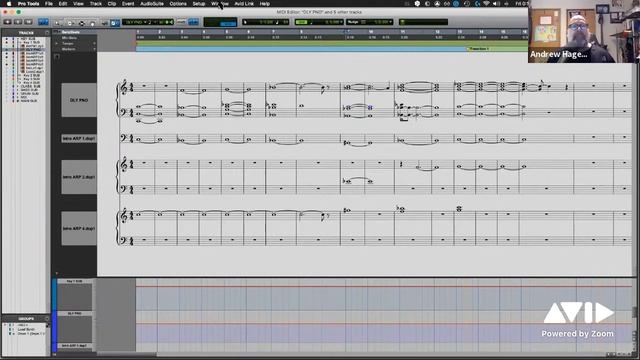Select DLY PNO in the track list
640x360 pixels.
click(33, 49)
